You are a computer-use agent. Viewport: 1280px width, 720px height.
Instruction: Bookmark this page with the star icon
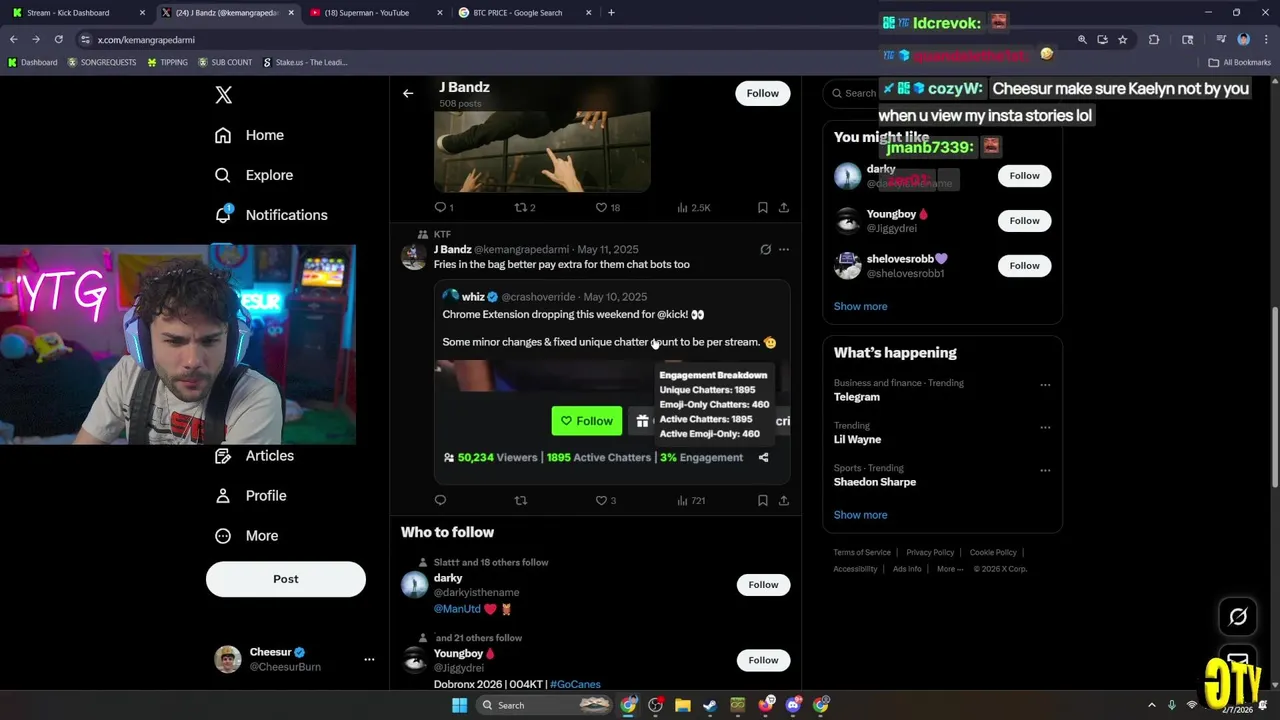(x=1123, y=40)
